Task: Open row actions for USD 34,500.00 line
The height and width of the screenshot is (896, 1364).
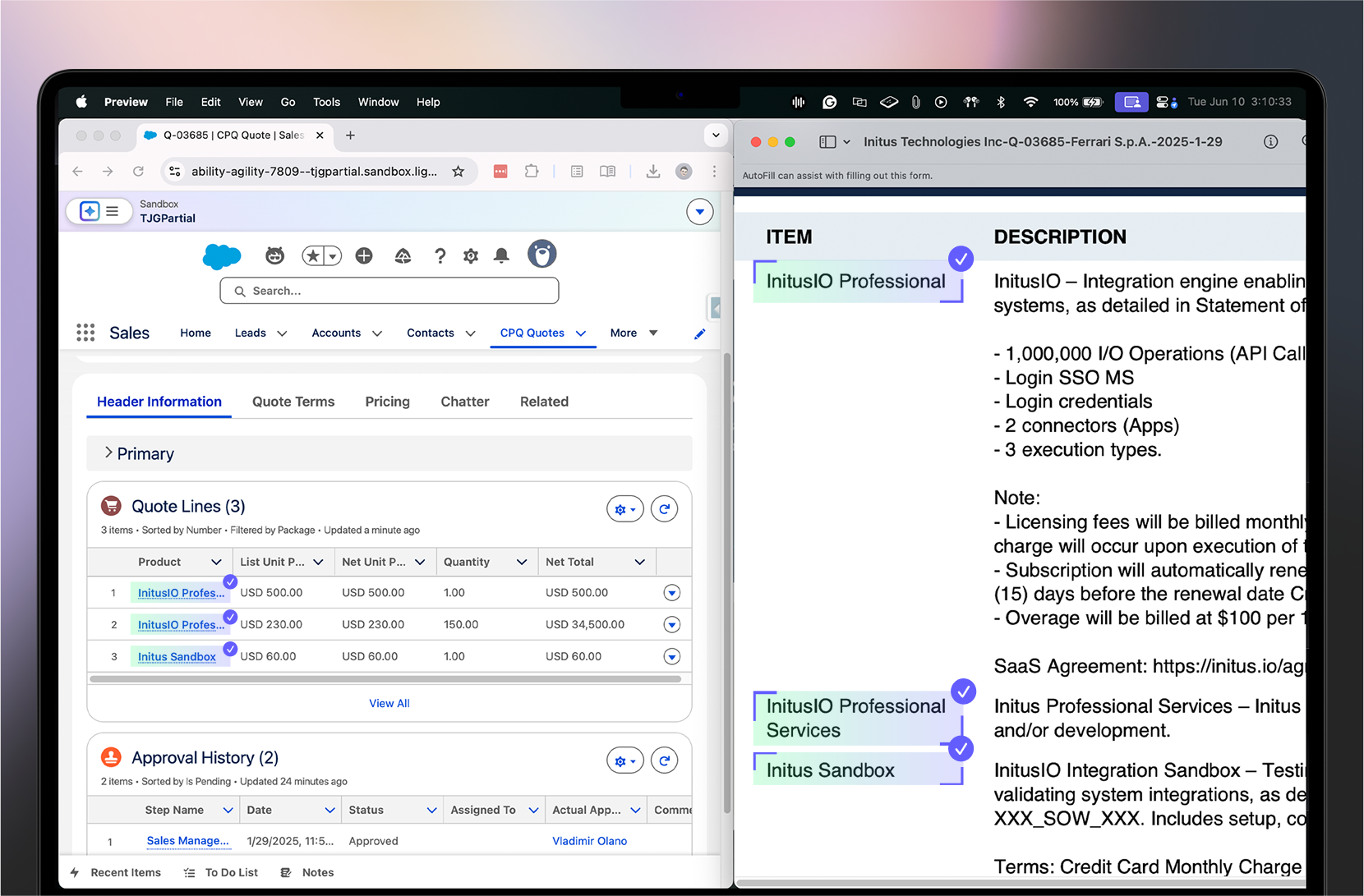Action: pos(671,625)
